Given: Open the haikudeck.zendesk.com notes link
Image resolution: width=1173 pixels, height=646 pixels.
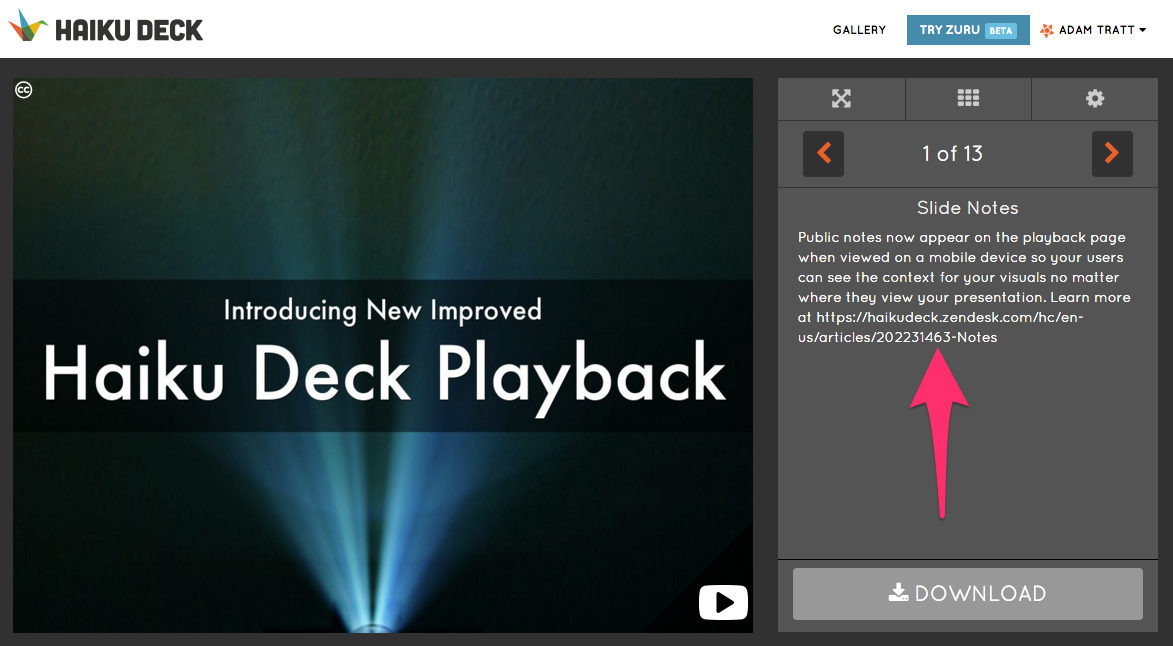Looking at the screenshot, I should point(940,318).
